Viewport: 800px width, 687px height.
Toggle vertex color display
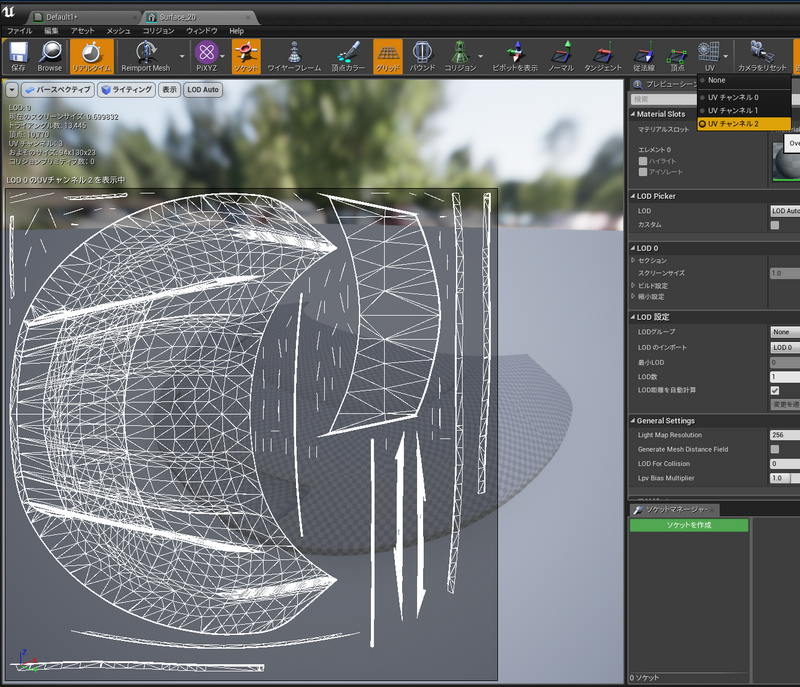click(348, 57)
